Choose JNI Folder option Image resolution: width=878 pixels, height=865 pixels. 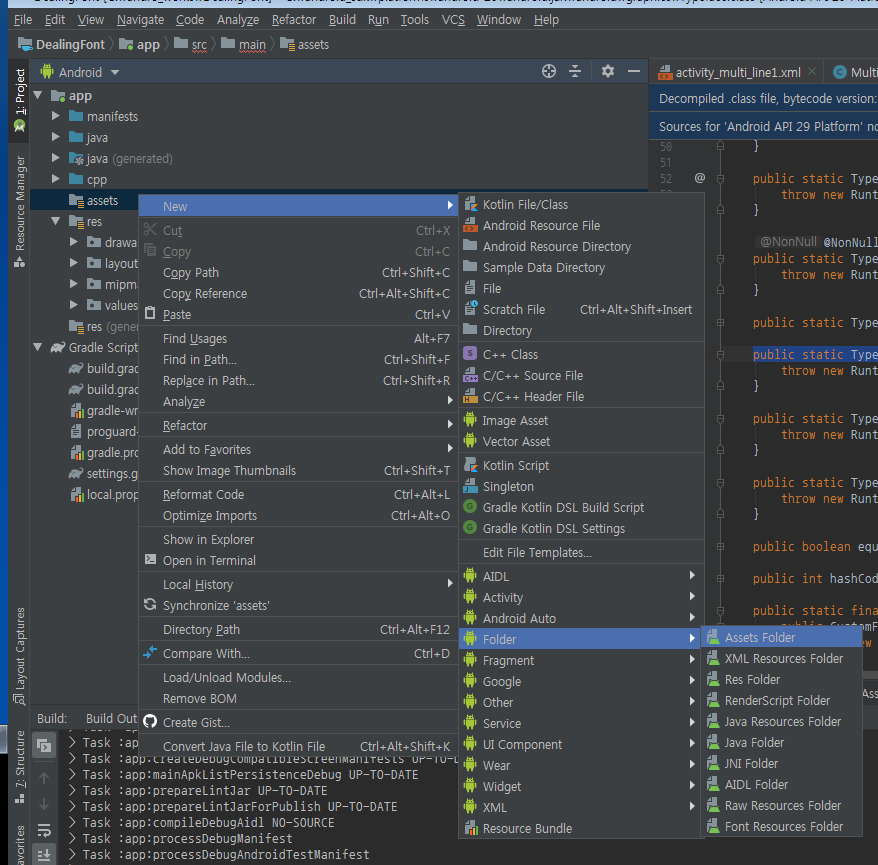pos(781,763)
